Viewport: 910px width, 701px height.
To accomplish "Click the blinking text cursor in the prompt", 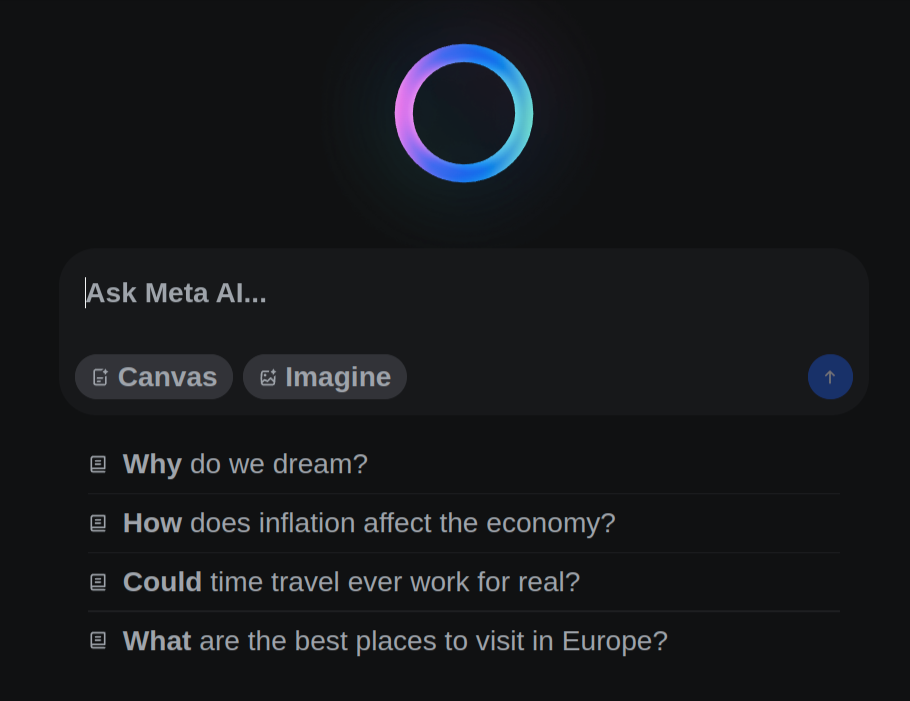I will tap(86, 293).
